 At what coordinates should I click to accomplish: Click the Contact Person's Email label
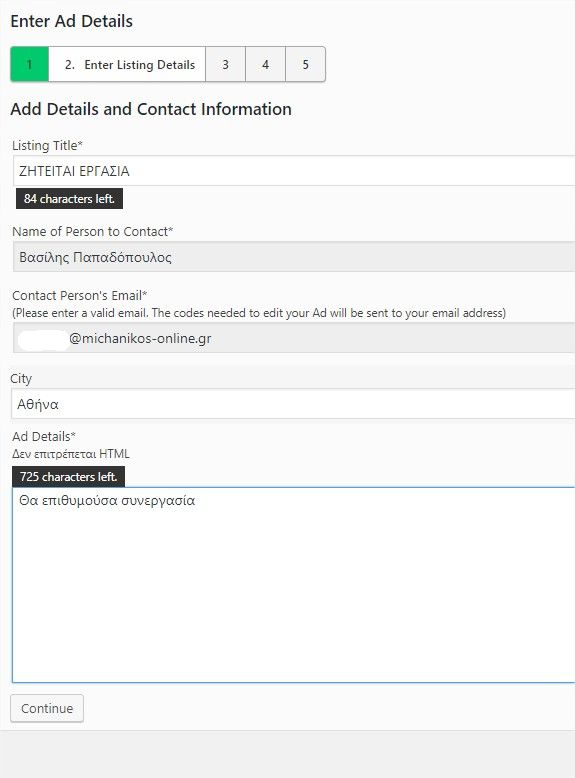click(79, 295)
